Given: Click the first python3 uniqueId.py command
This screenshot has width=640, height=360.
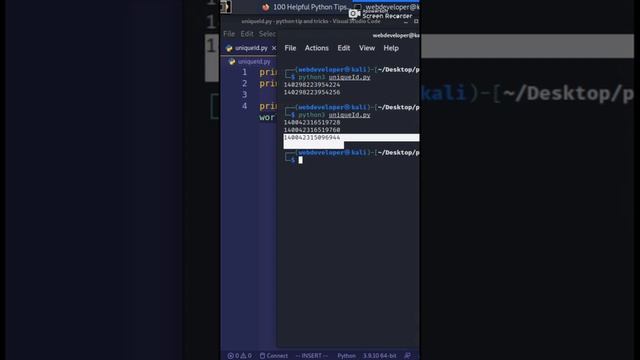Looking at the screenshot, I should [x=334, y=77].
